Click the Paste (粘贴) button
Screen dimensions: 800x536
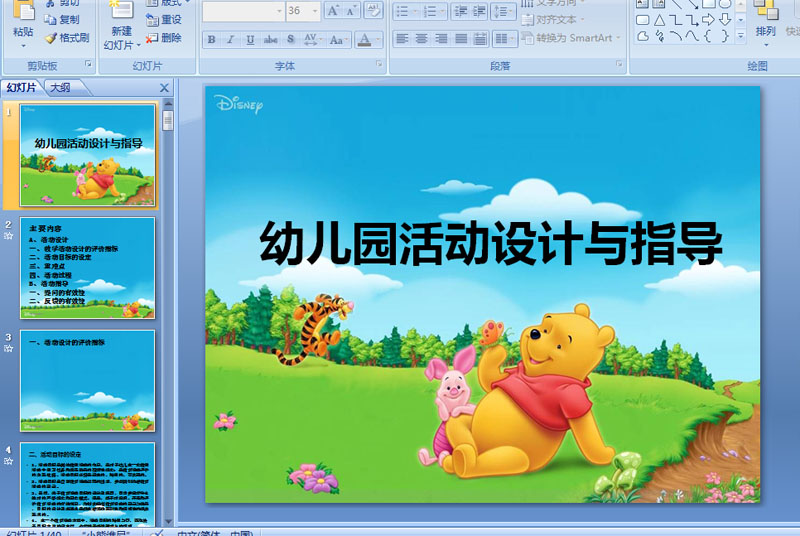23,23
